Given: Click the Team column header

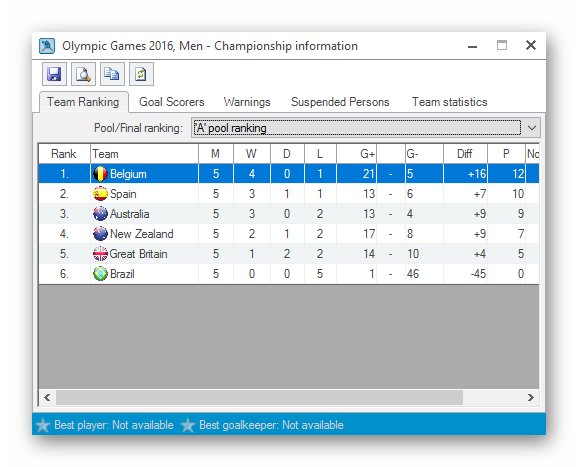Looking at the screenshot, I should 144,154.
